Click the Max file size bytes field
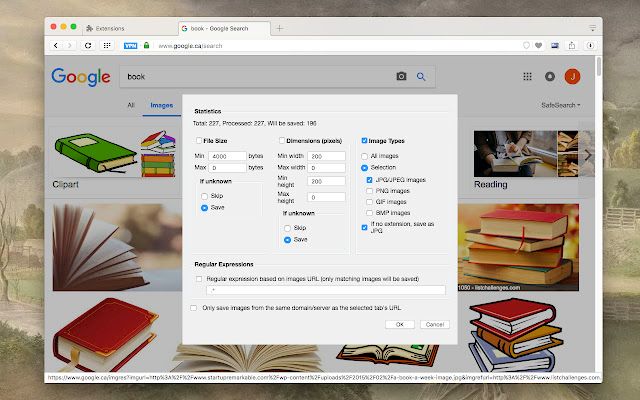Image resolution: width=640 pixels, height=400 pixels. [227, 168]
